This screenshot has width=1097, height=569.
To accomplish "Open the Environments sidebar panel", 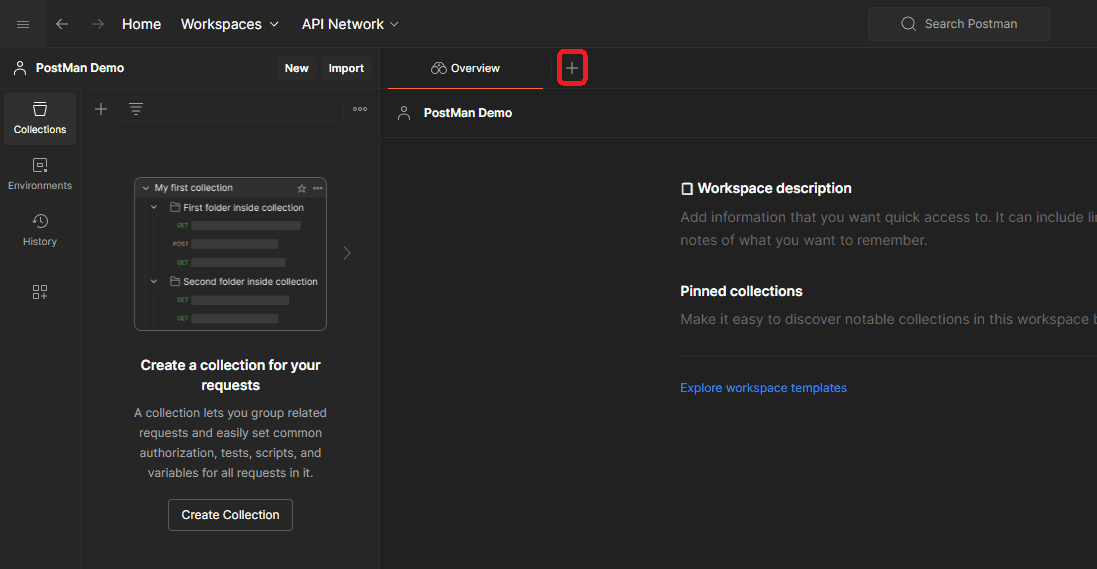I will click(x=40, y=174).
